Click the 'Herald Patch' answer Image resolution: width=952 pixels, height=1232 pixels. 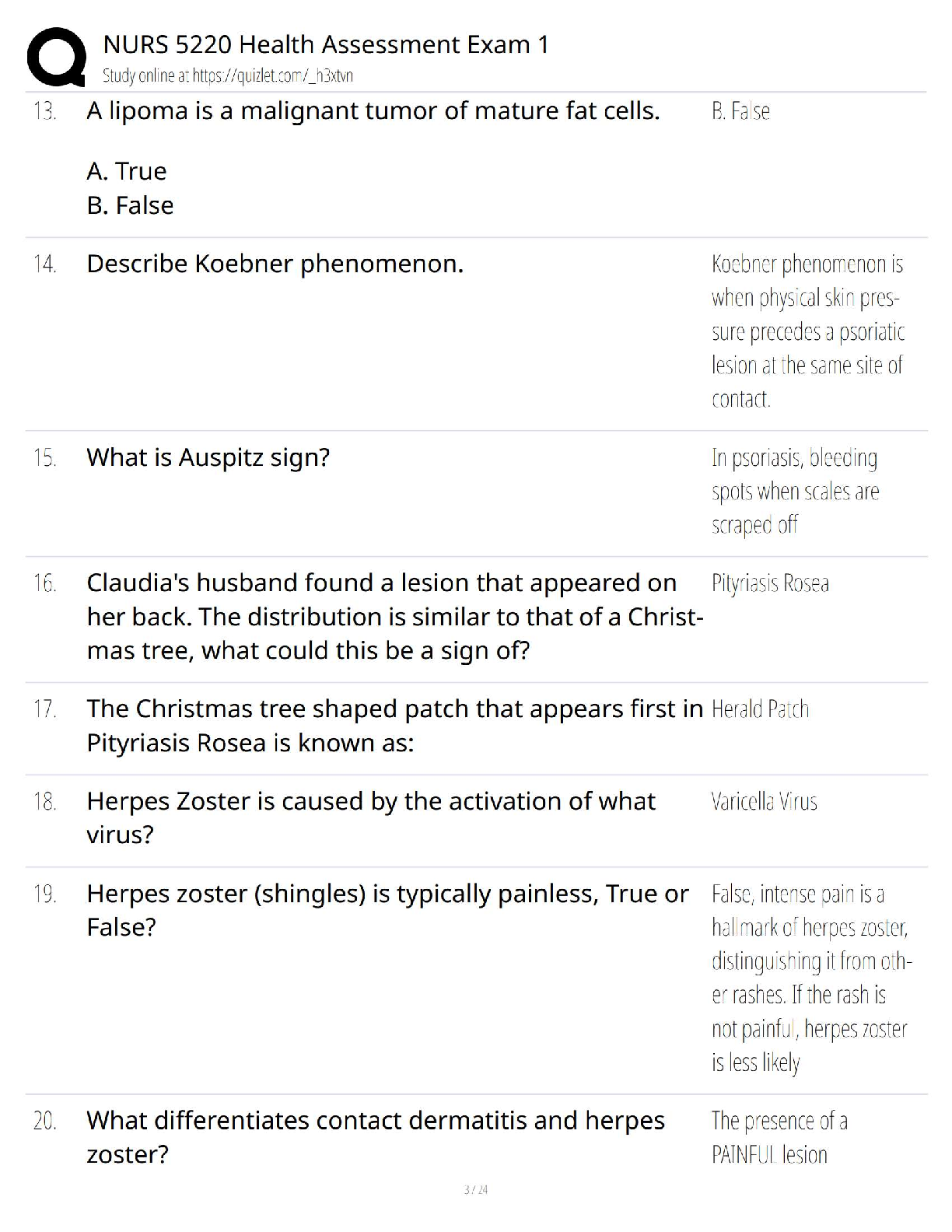760,709
